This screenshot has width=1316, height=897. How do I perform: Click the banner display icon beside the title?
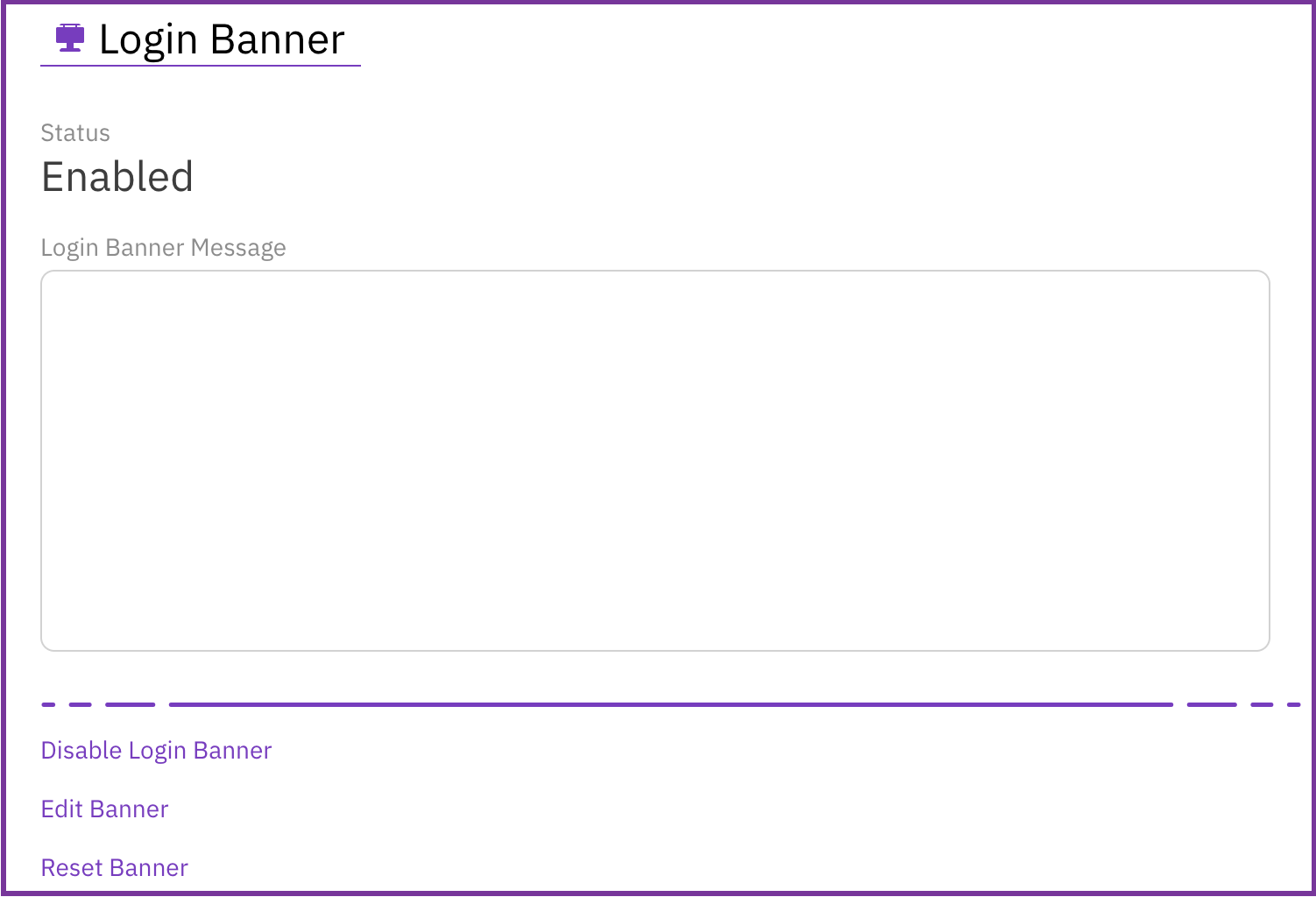click(x=70, y=37)
